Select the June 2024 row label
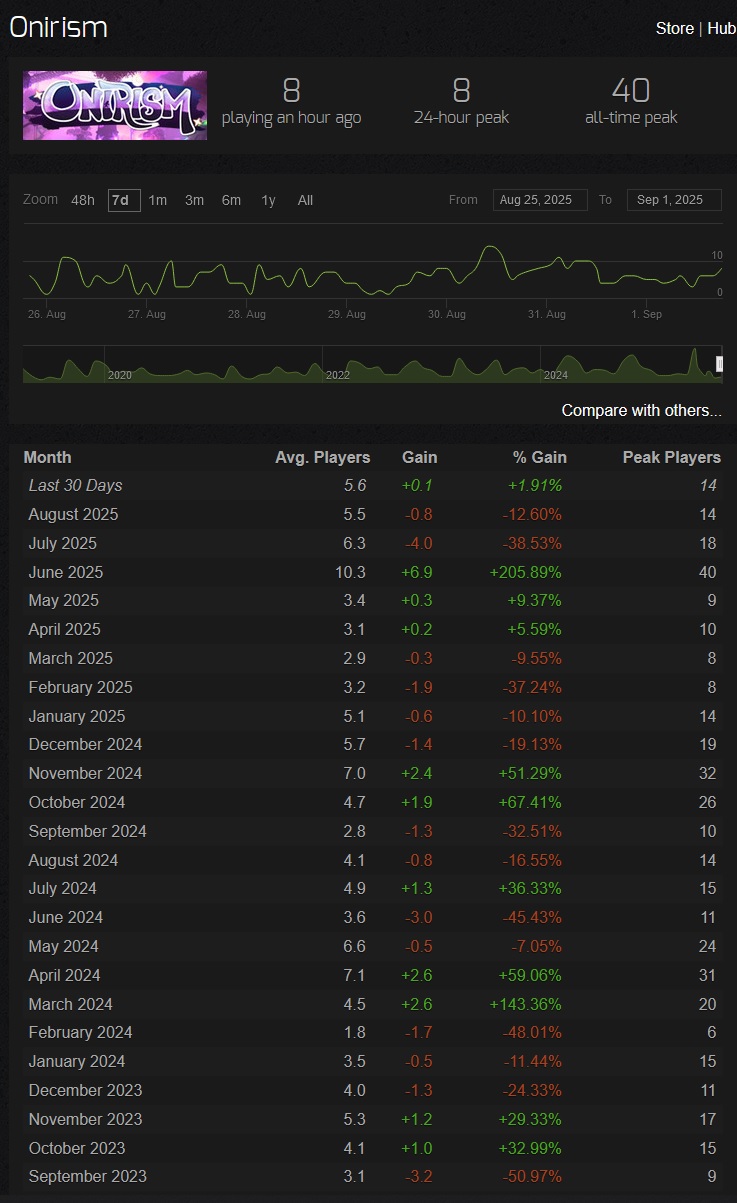The image size is (737, 1203). pyautogui.click(x=65, y=917)
